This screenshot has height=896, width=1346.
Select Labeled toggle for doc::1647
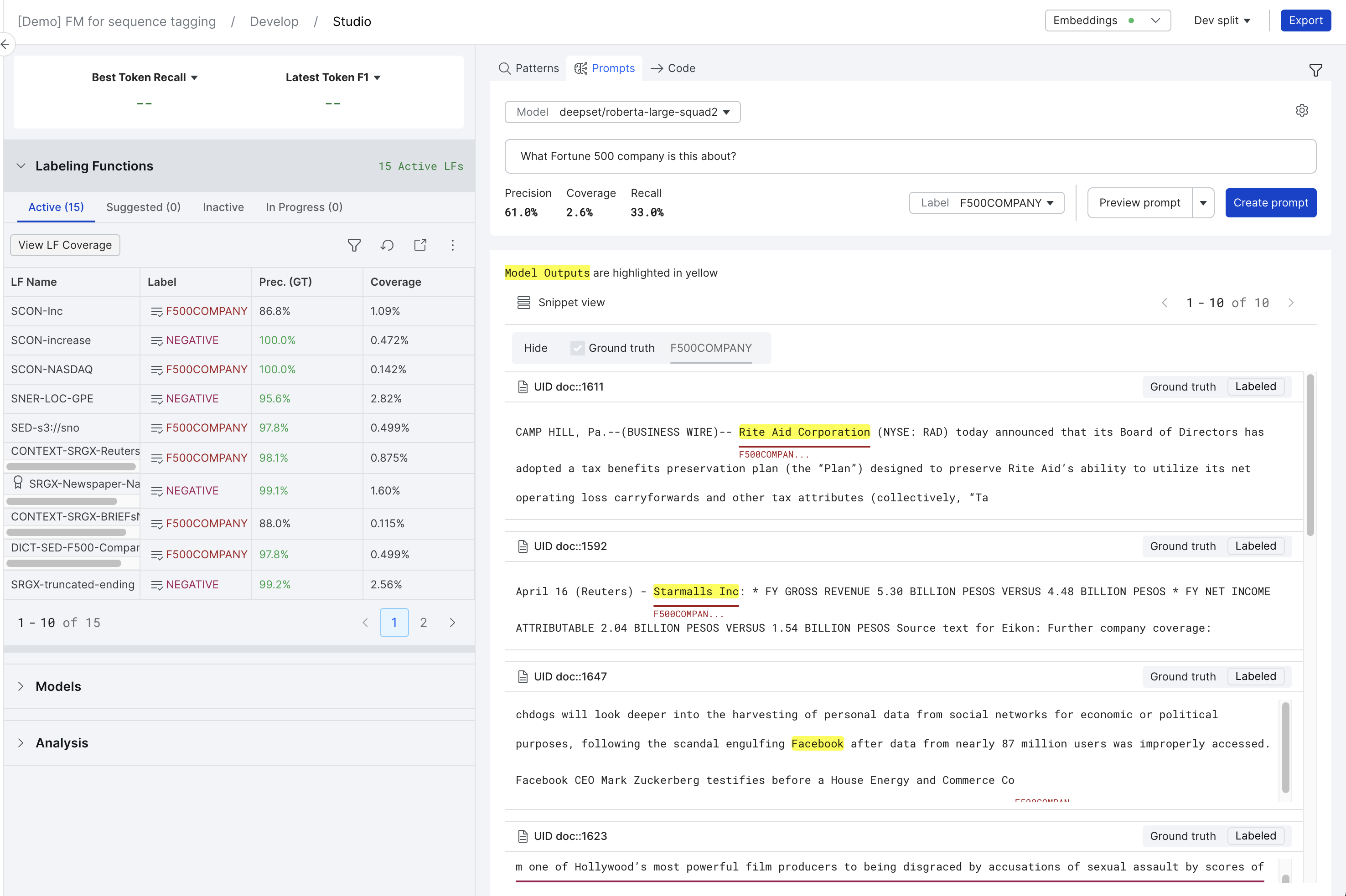pos(1255,677)
